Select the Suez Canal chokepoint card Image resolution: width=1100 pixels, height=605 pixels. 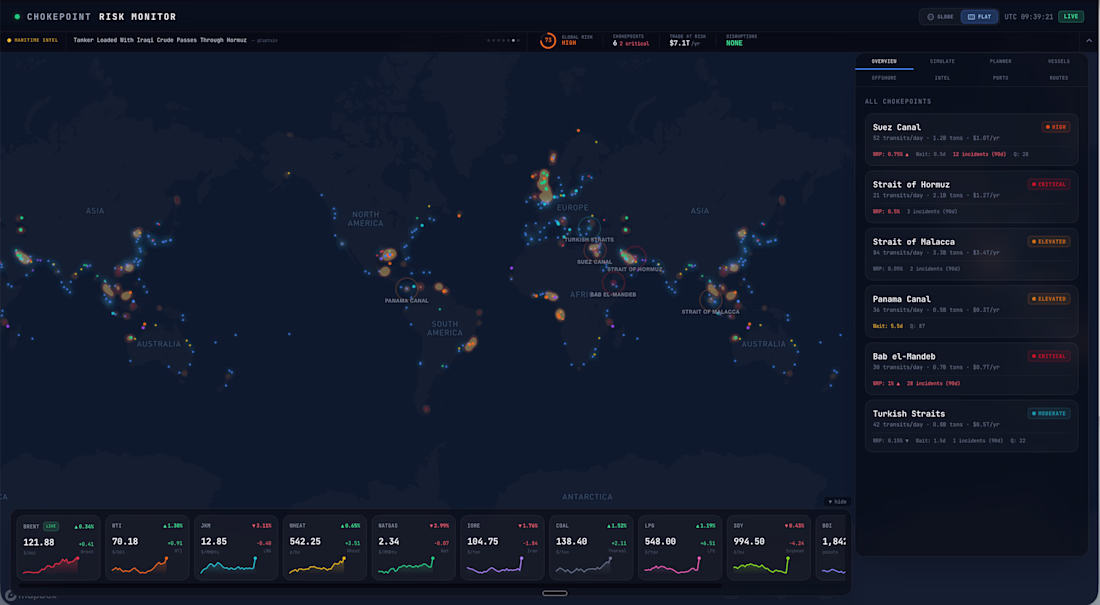click(971, 140)
